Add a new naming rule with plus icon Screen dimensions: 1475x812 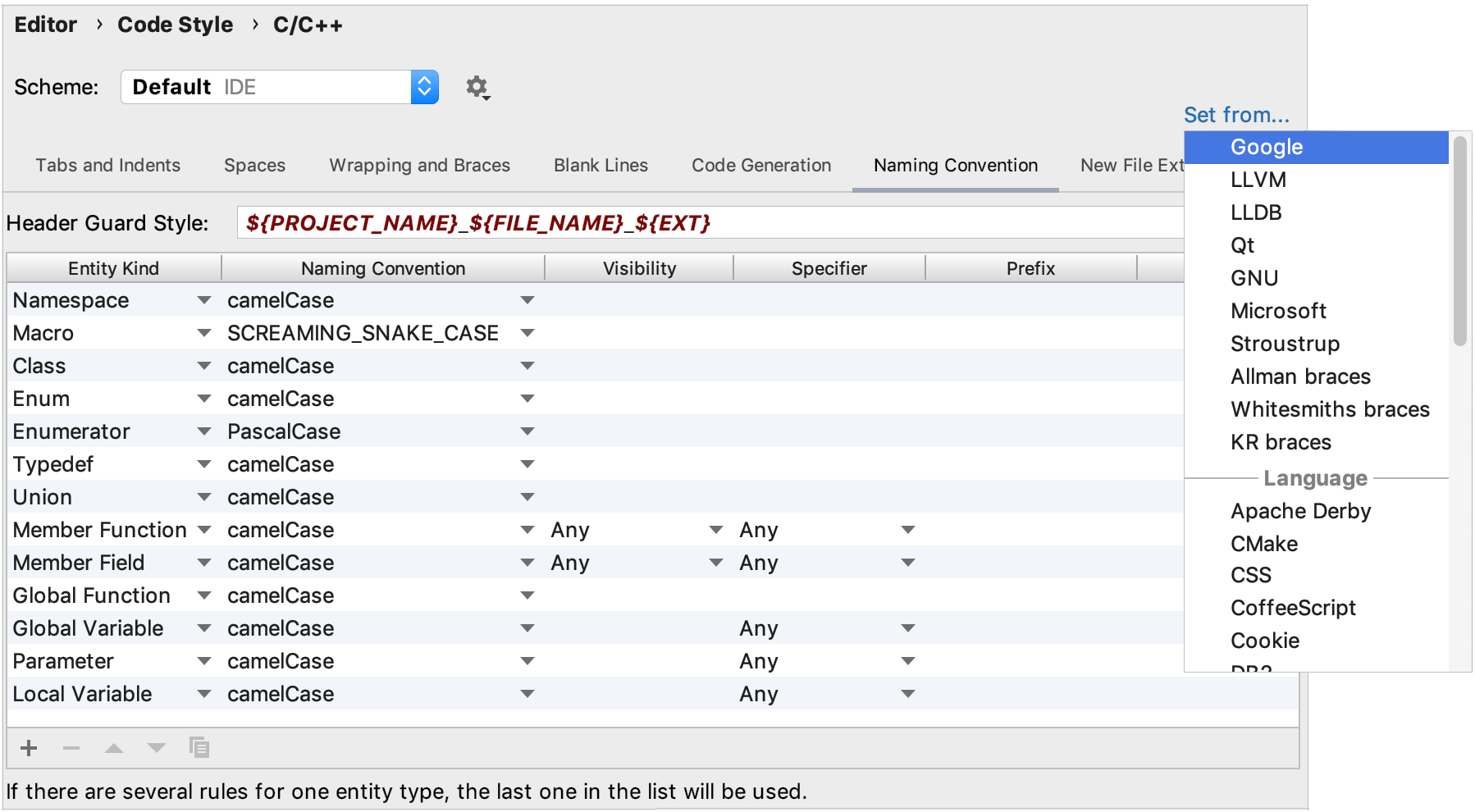(x=29, y=748)
